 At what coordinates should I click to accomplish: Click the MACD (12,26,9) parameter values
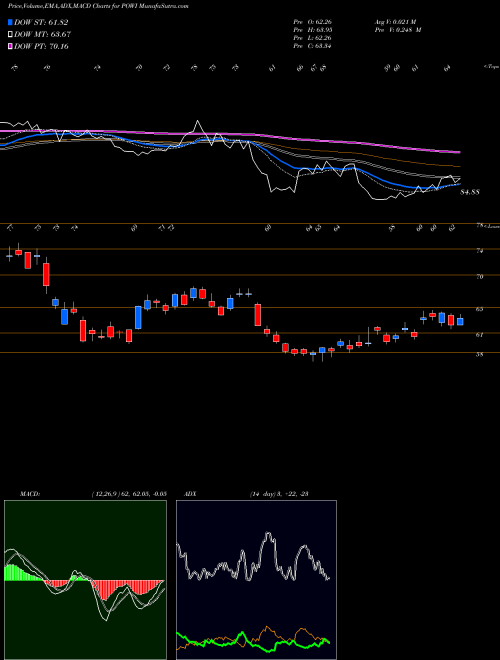click(x=129, y=494)
